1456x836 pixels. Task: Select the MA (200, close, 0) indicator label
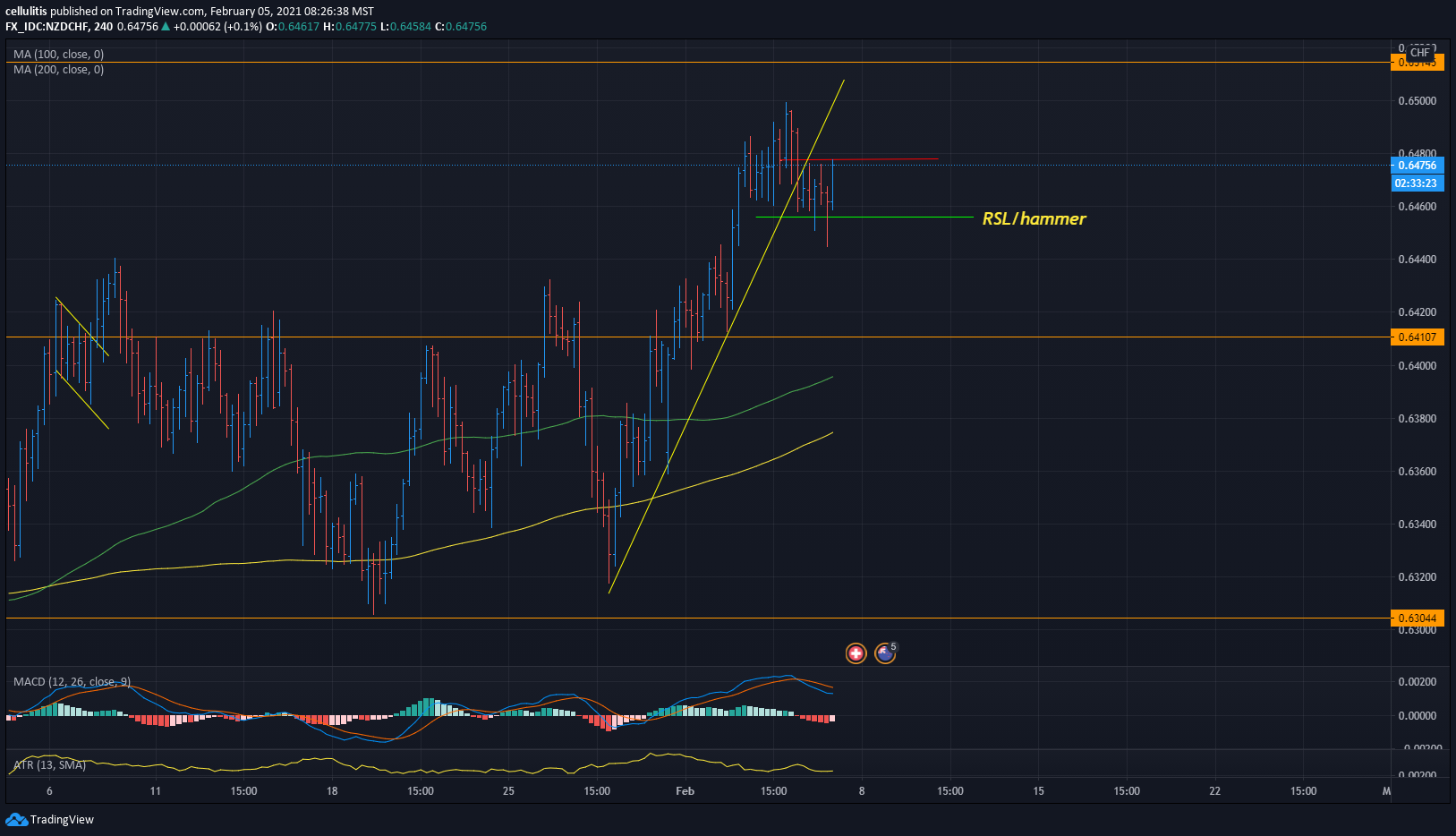[59, 70]
